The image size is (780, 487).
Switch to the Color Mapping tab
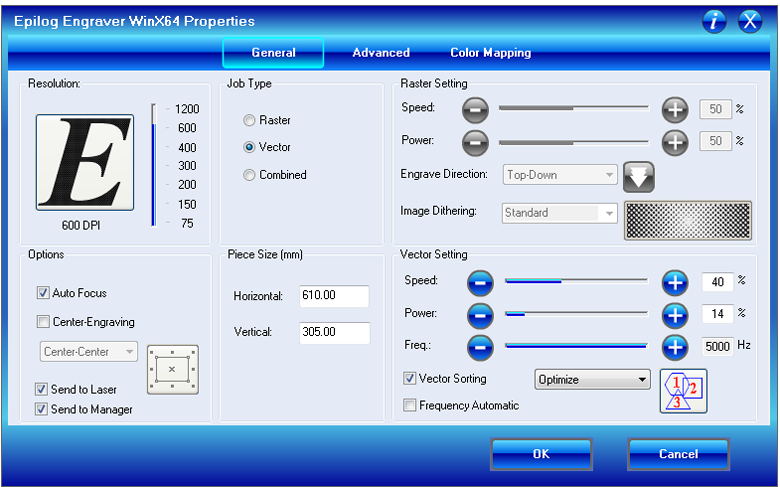tap(490, 53)
